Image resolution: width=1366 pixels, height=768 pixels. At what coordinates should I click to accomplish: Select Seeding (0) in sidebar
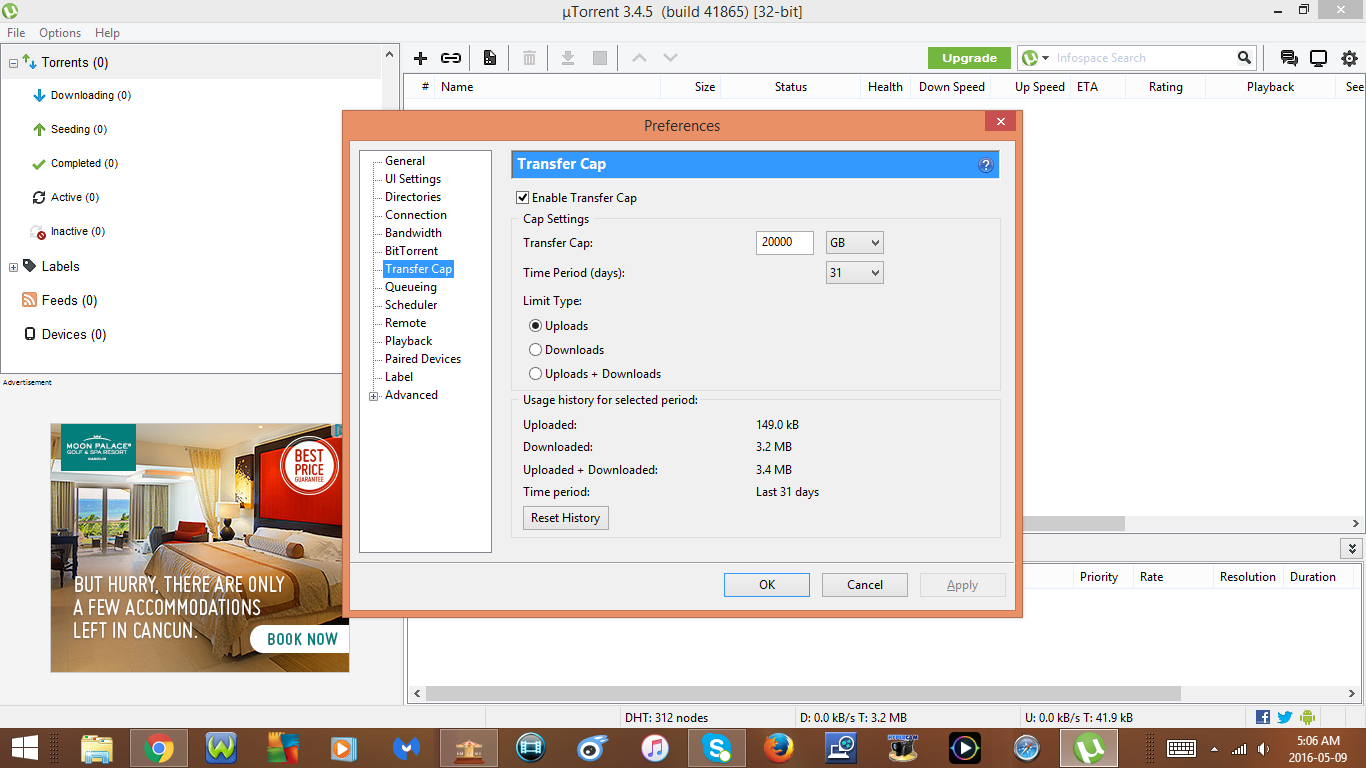click(x=69, y=130)
